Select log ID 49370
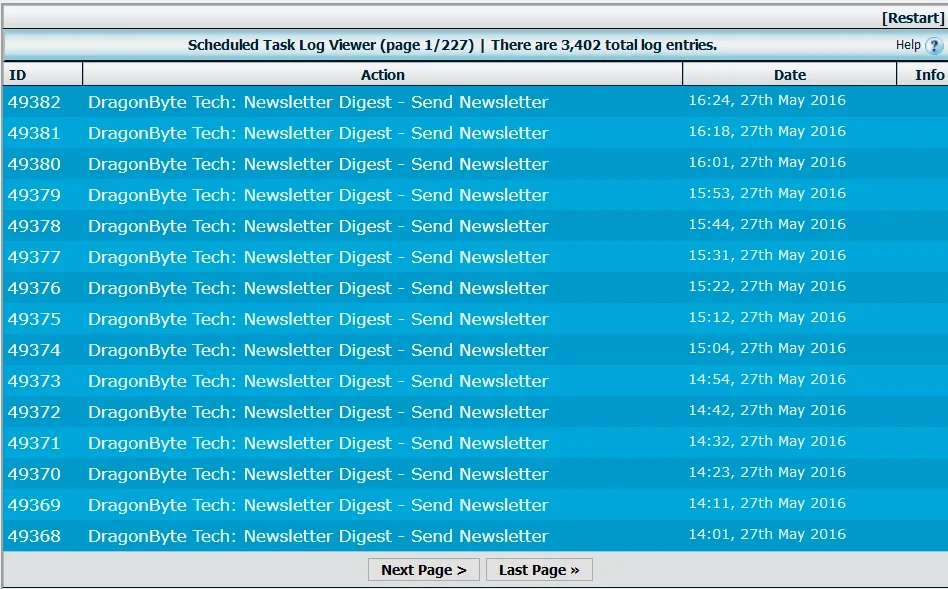The width and height of the screenshot is (948, 589). (x=34, y=473)
